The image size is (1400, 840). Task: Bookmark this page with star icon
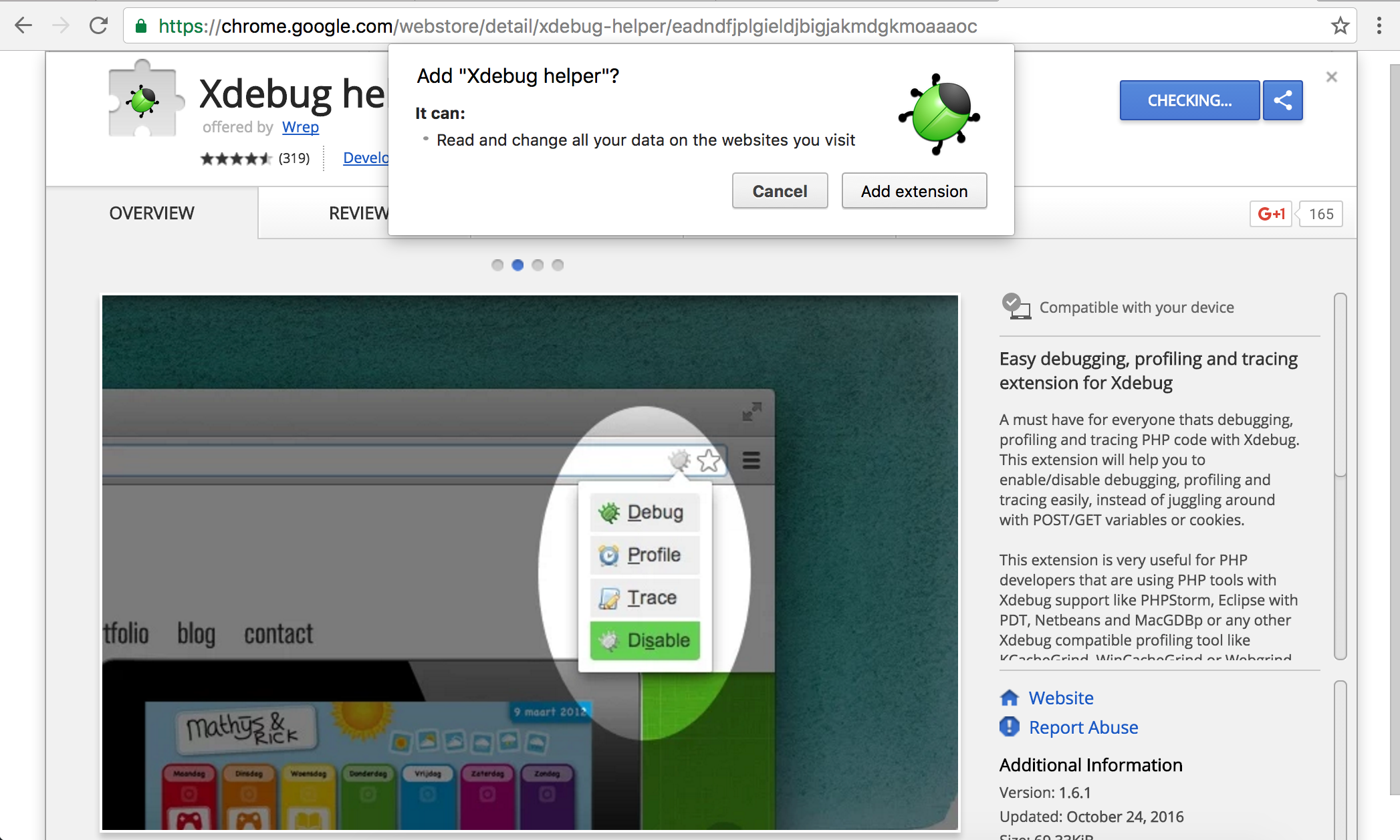point(1340,26)
